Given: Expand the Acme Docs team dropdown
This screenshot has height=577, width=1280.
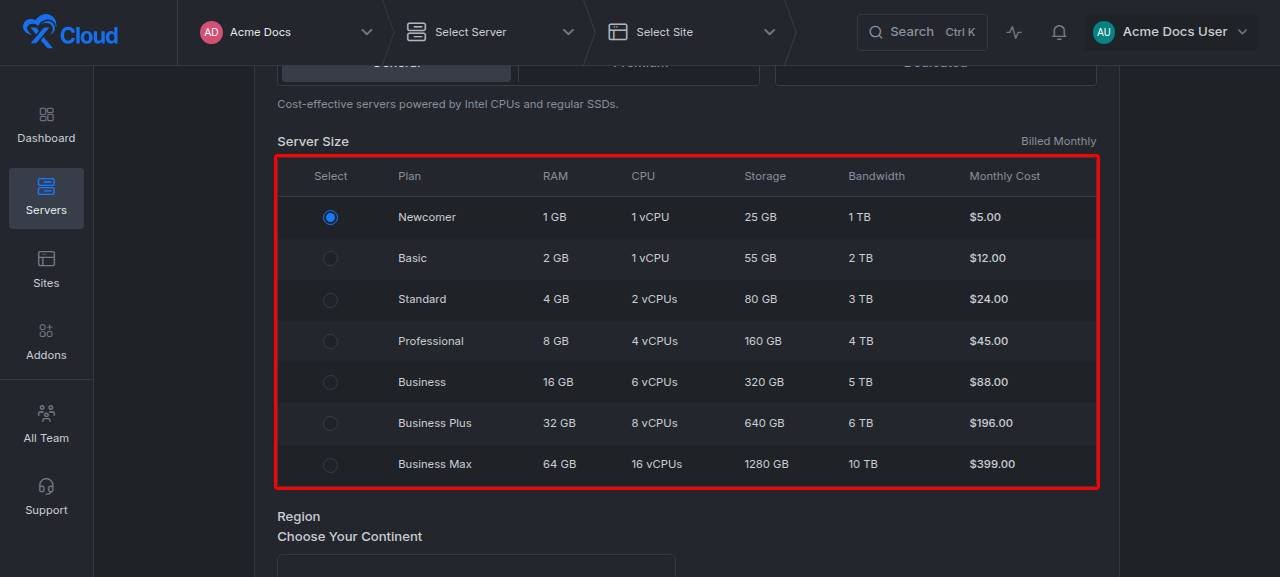Looking at the screenshot, I should tap(366, 32).
